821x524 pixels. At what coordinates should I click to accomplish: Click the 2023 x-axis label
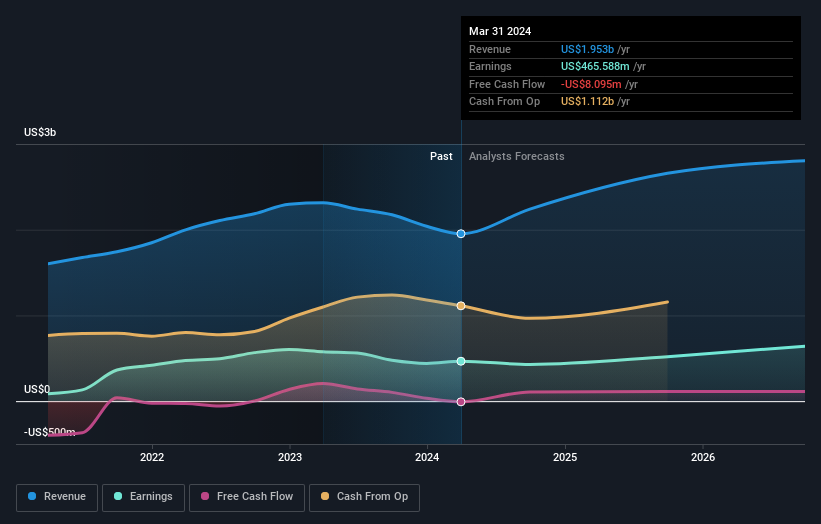pos(290,458)
